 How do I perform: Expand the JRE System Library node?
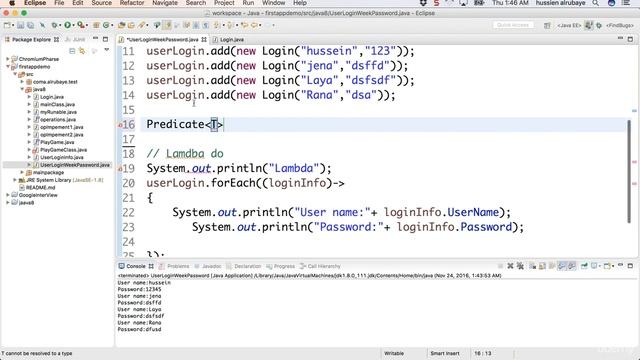[15, 180]
